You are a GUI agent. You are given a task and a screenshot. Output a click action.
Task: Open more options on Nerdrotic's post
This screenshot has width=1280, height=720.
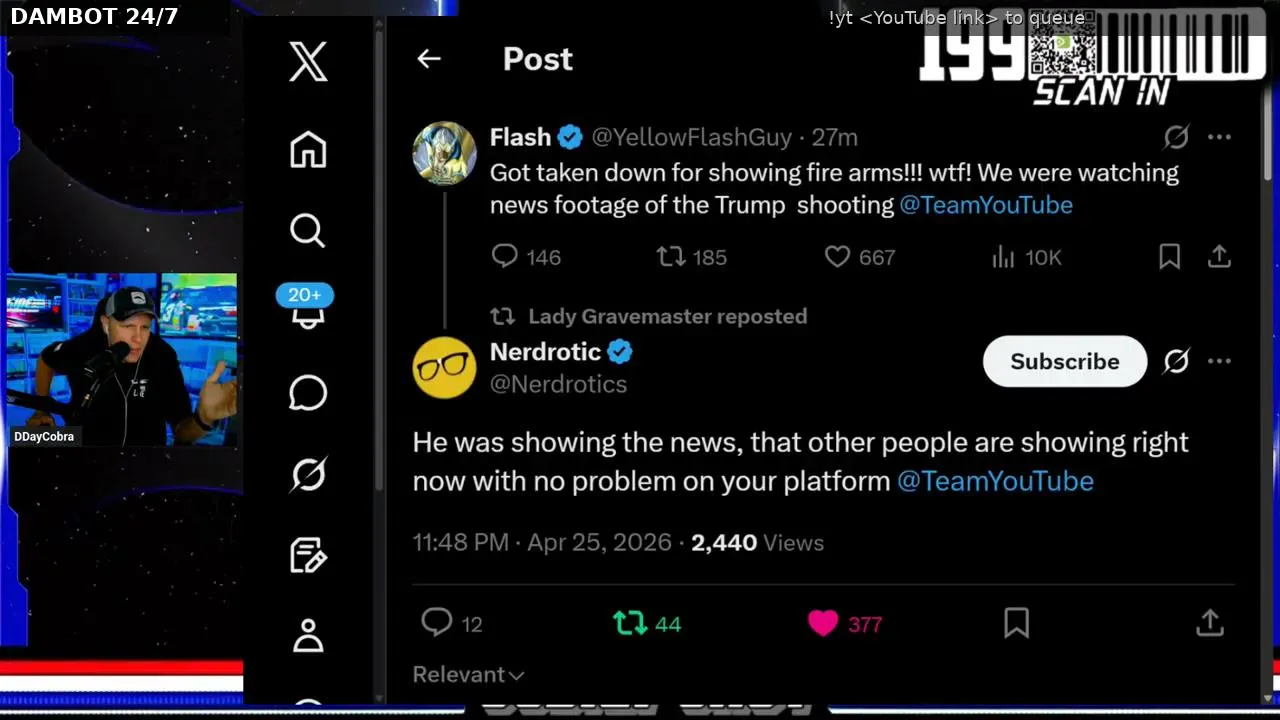pos(1219,361)
